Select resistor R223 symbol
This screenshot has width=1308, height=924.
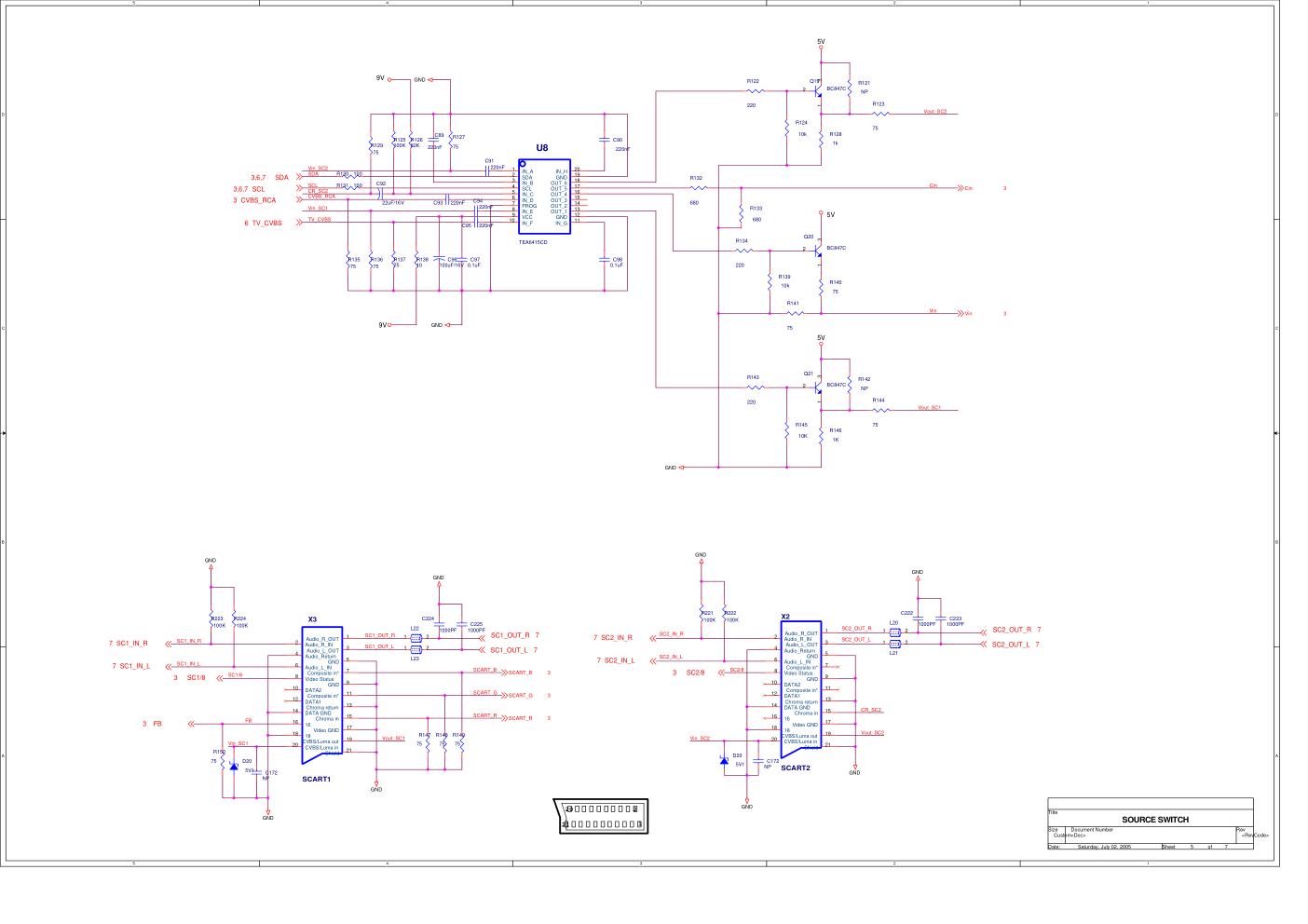click(x=211, y=618)
